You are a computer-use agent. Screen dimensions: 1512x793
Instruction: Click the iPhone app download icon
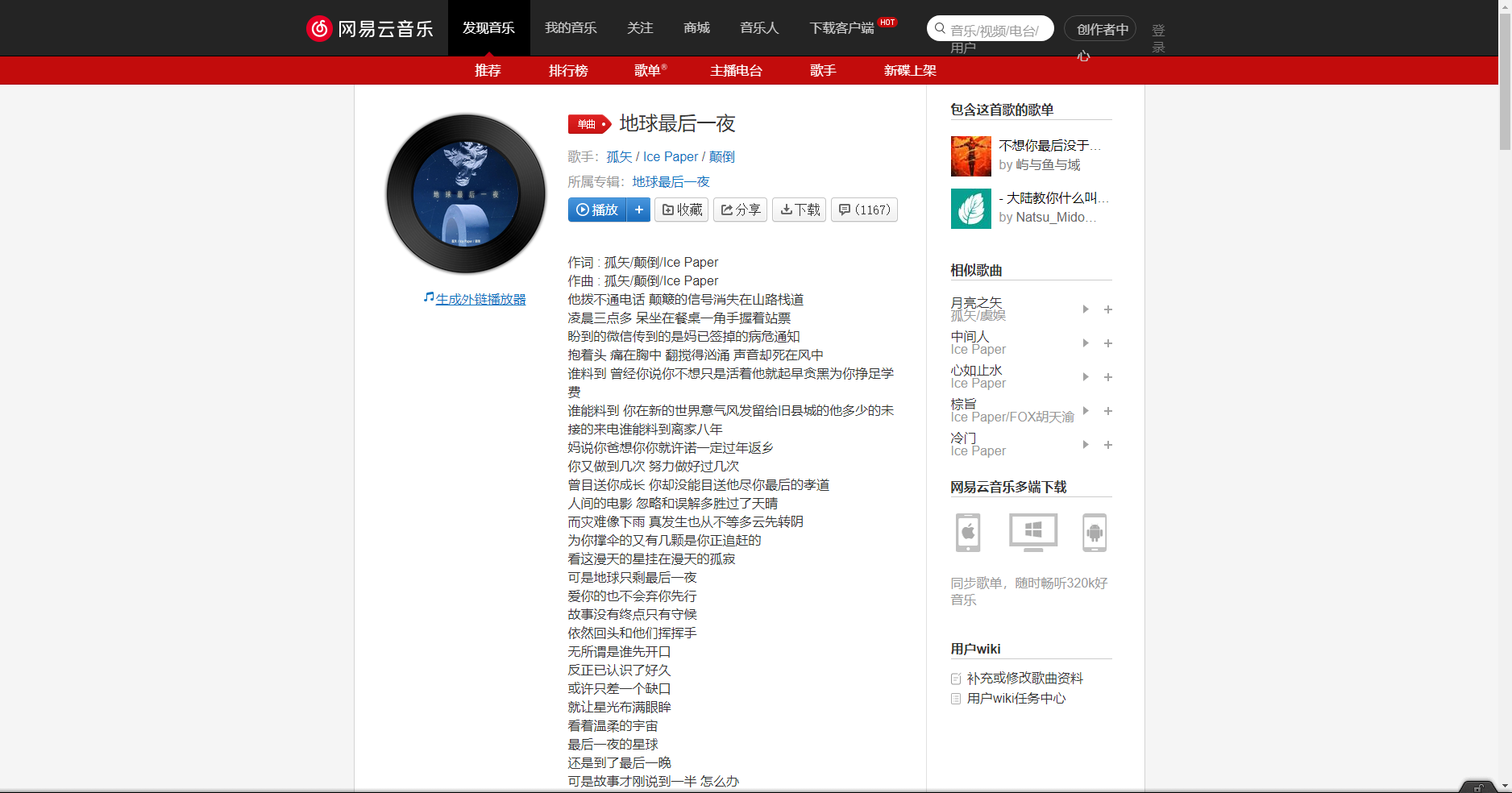[967, 533]
